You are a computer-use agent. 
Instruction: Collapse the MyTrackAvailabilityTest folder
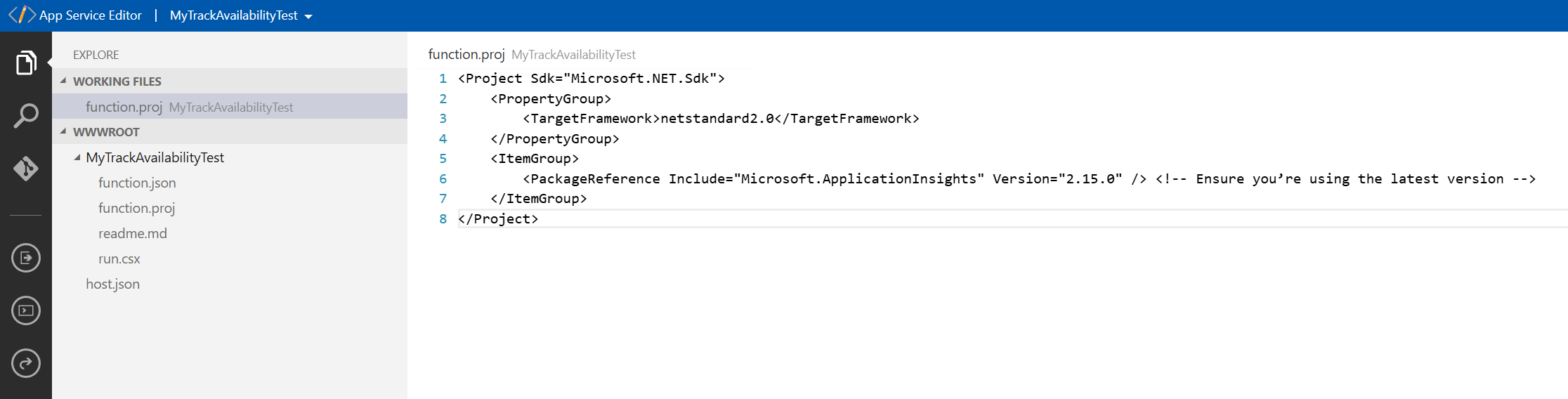77,157
